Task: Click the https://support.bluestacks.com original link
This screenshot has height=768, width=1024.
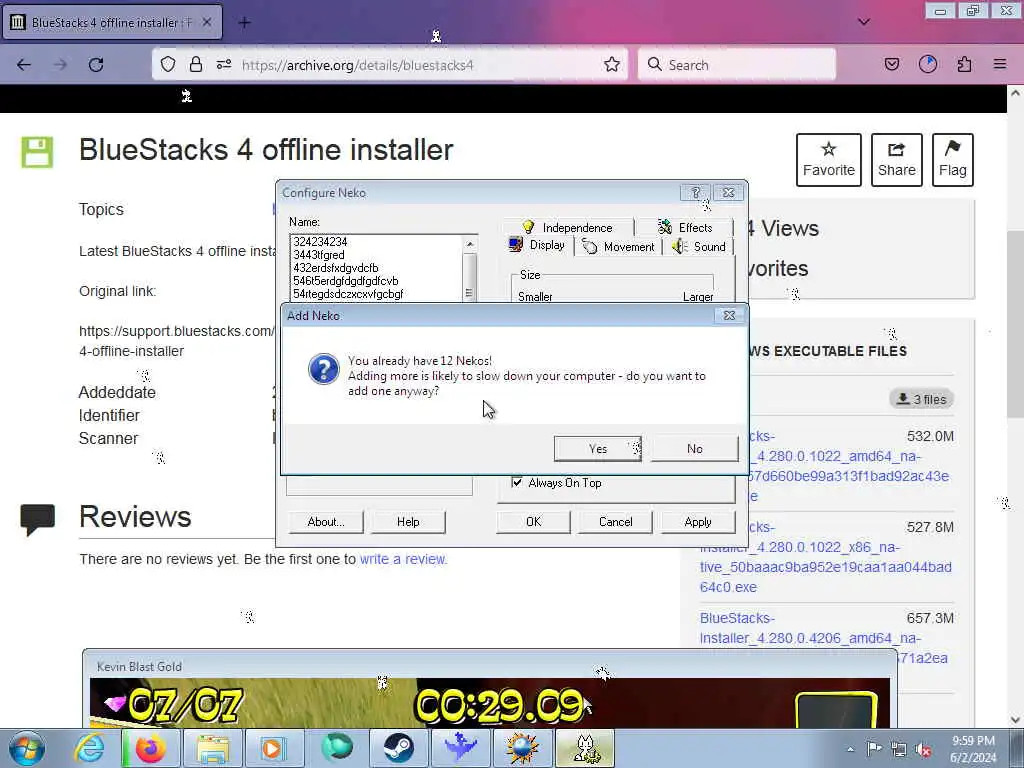Action: [x=177, y=341]
